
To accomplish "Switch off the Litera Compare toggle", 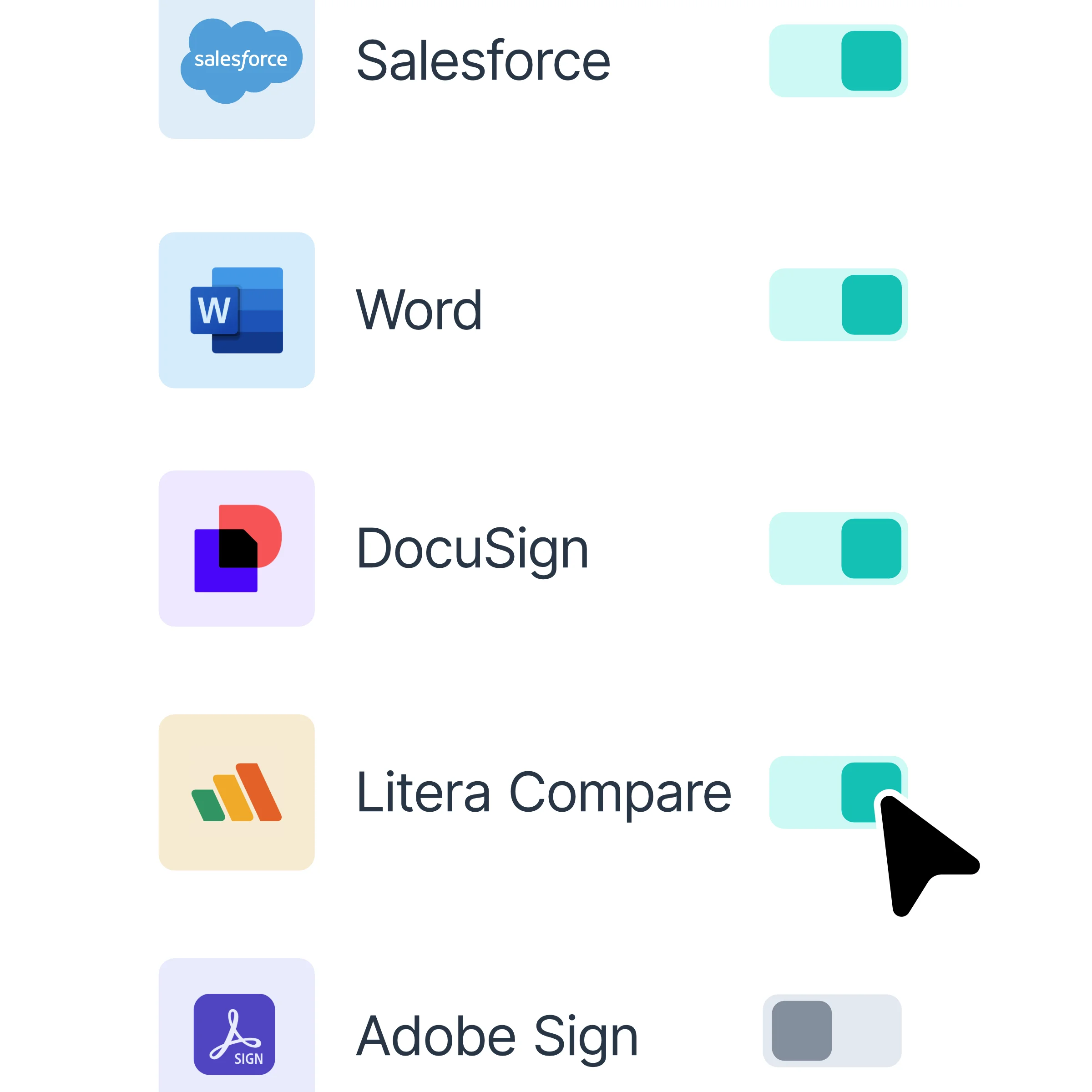I will tap(838, 792).
